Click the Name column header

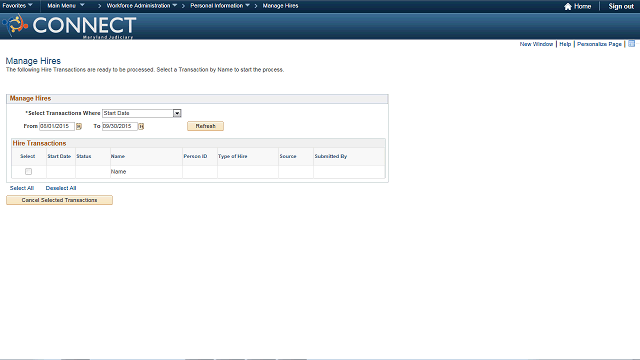118,156
